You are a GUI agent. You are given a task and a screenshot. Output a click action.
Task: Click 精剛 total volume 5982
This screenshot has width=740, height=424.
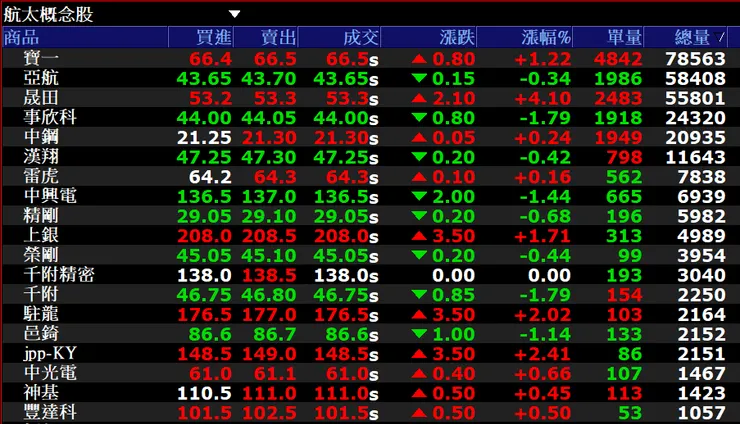pyautogui.click(x=702, y=216)
